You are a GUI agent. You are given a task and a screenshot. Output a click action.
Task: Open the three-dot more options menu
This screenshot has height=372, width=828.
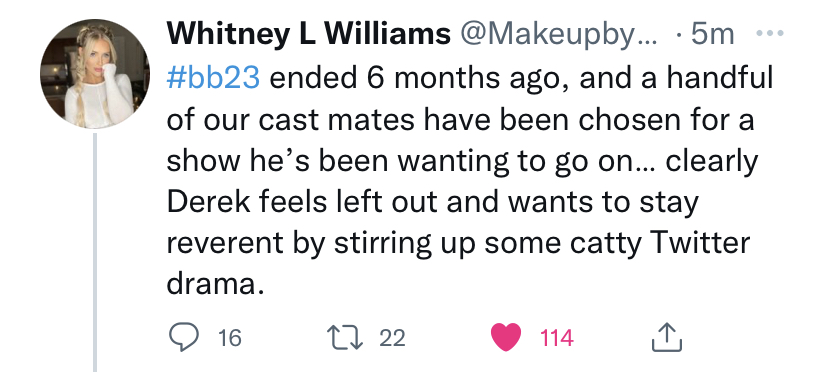click(770, 33)
